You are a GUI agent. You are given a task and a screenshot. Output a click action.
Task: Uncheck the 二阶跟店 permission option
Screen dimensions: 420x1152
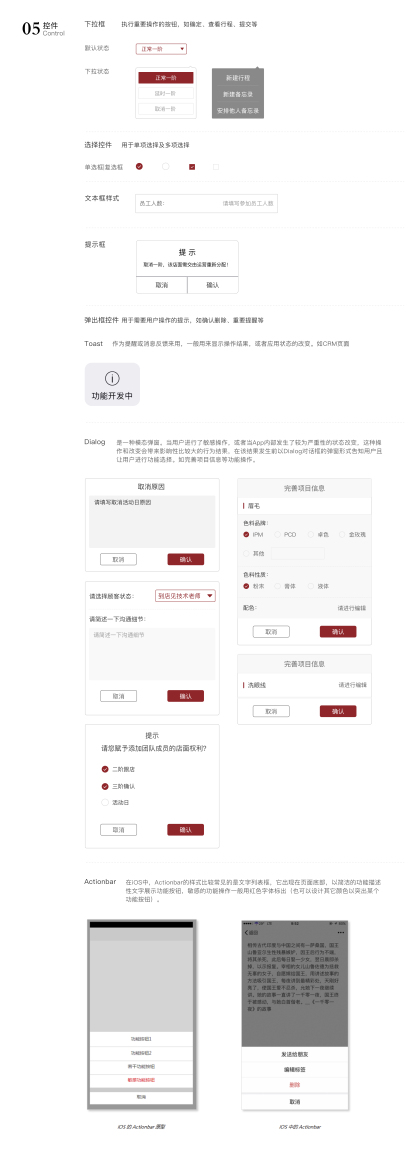[x=105, y=768]
